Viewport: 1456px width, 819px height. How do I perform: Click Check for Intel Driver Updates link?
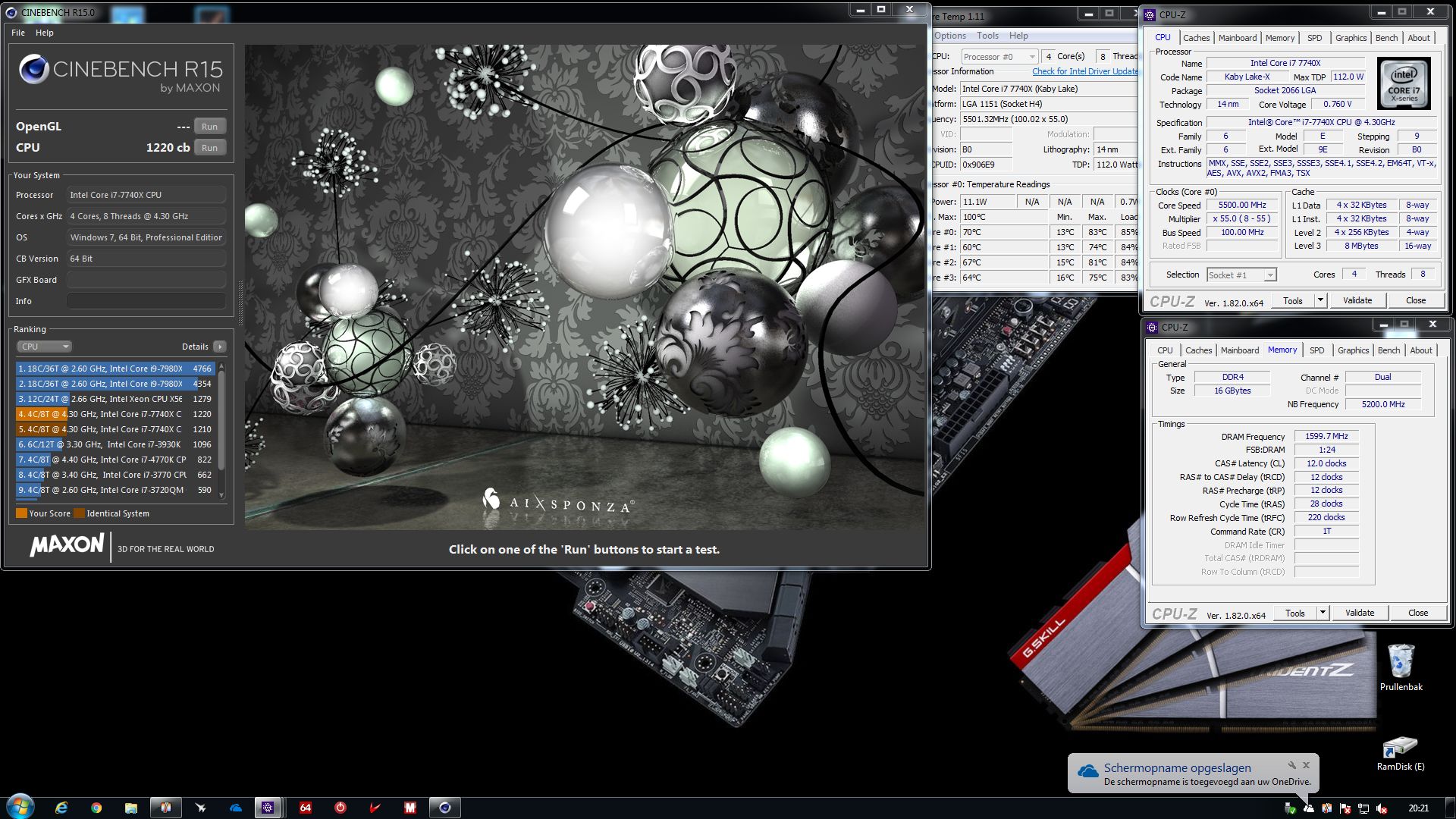click(x=1085, y=71)
